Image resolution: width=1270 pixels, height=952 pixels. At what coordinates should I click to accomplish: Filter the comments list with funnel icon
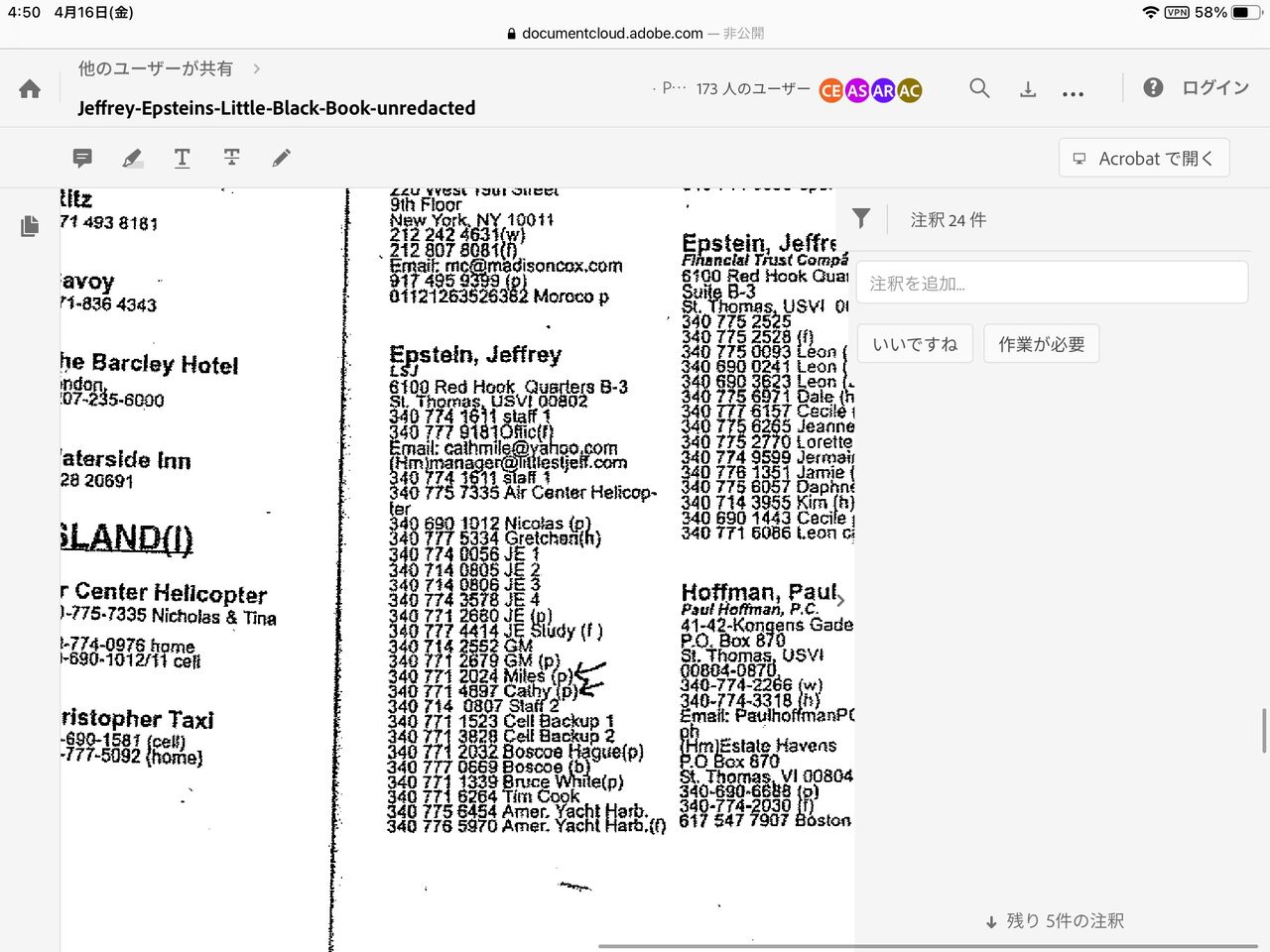(861, 218)
